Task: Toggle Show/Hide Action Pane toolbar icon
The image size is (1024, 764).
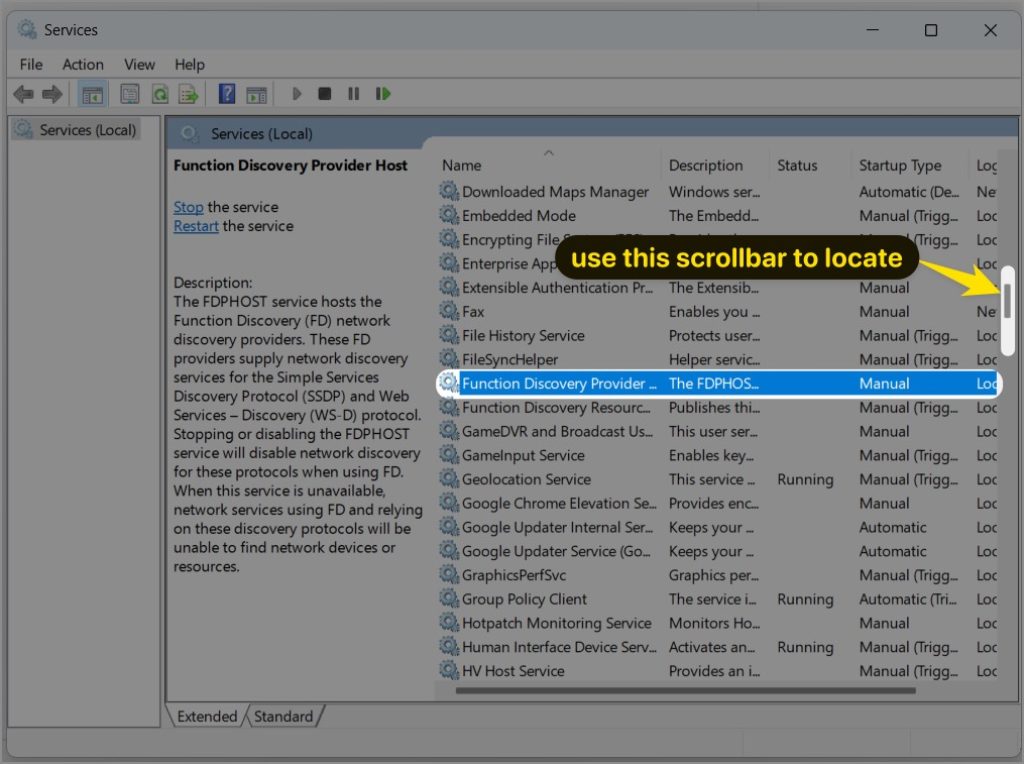Action: (x=257, y=95)
